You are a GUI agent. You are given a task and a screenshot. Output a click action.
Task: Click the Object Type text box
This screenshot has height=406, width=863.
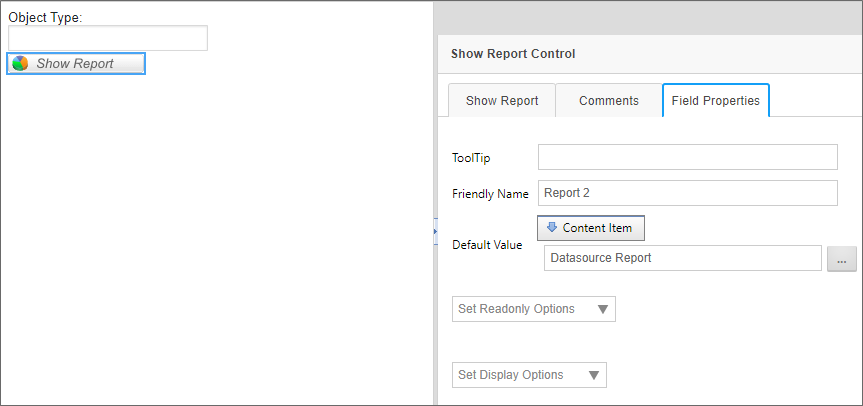click(108, 38)
